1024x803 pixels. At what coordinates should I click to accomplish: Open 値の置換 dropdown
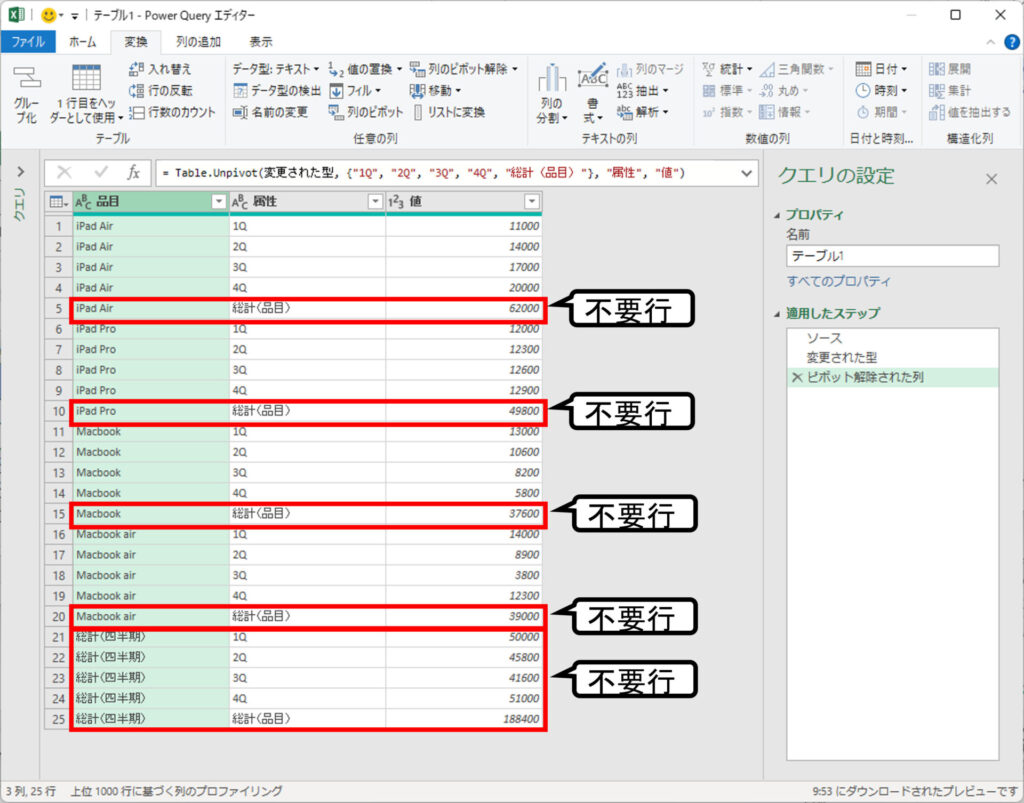tap(365, 69)
